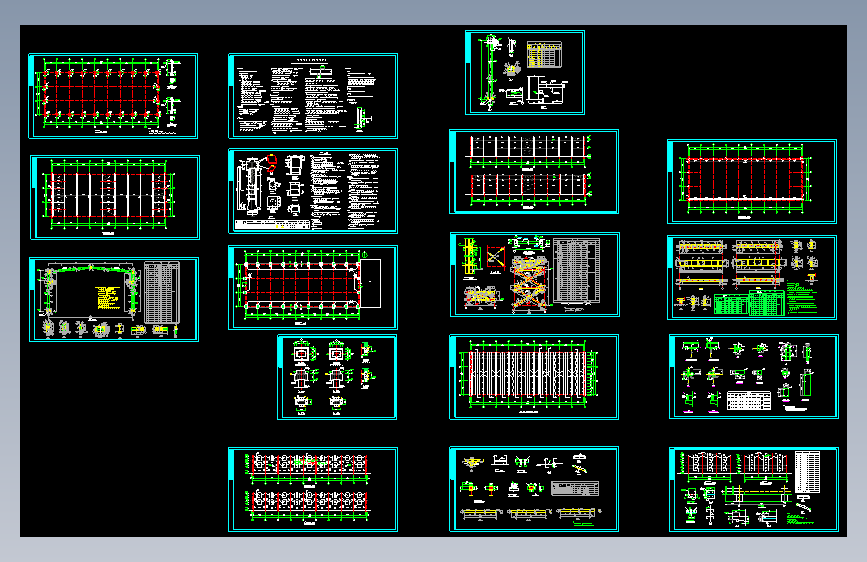Click the gray table in the connection details sheet
The height and width of the screenshot is (562, 867).
pos(575,488)
